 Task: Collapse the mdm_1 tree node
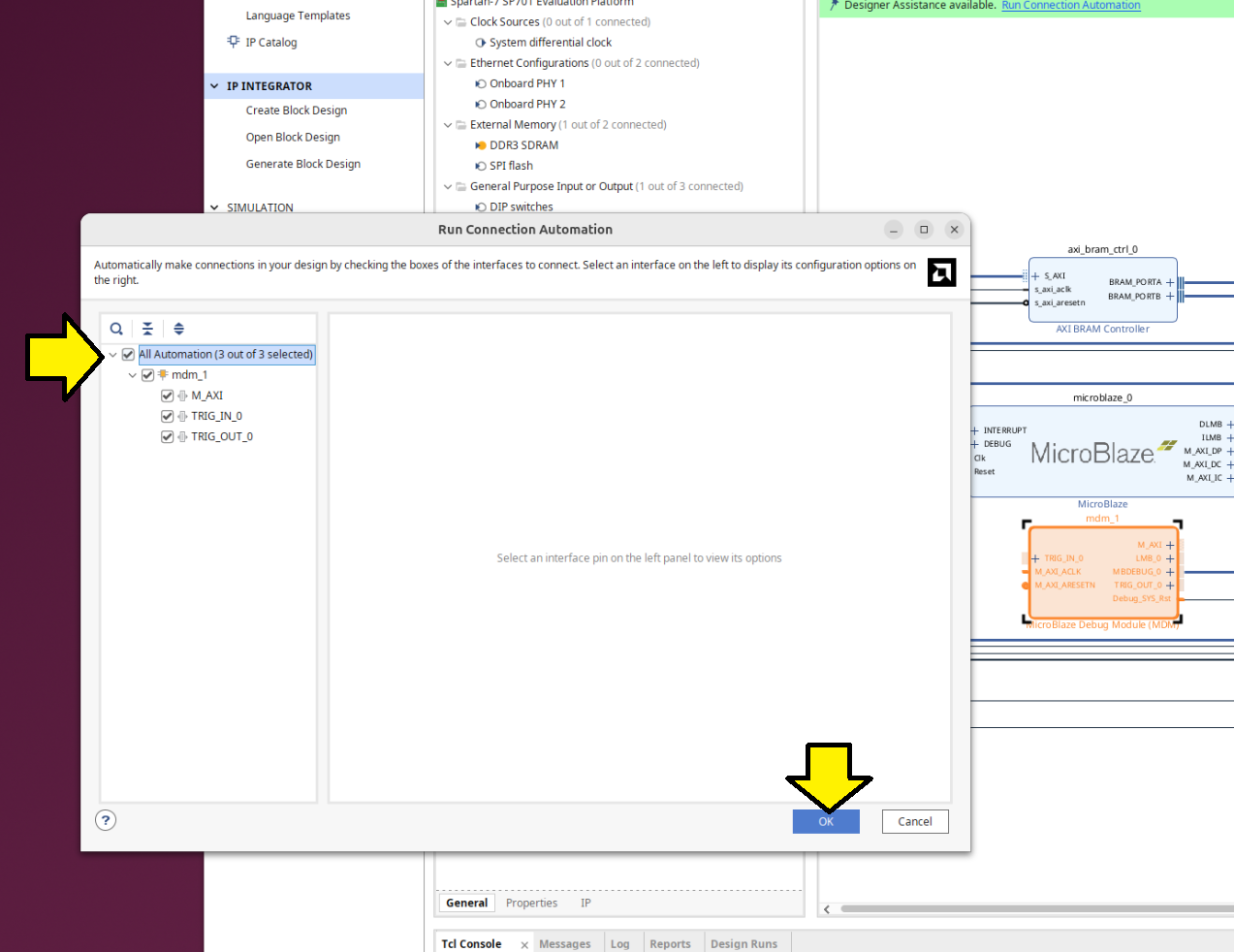click(133, 374)
